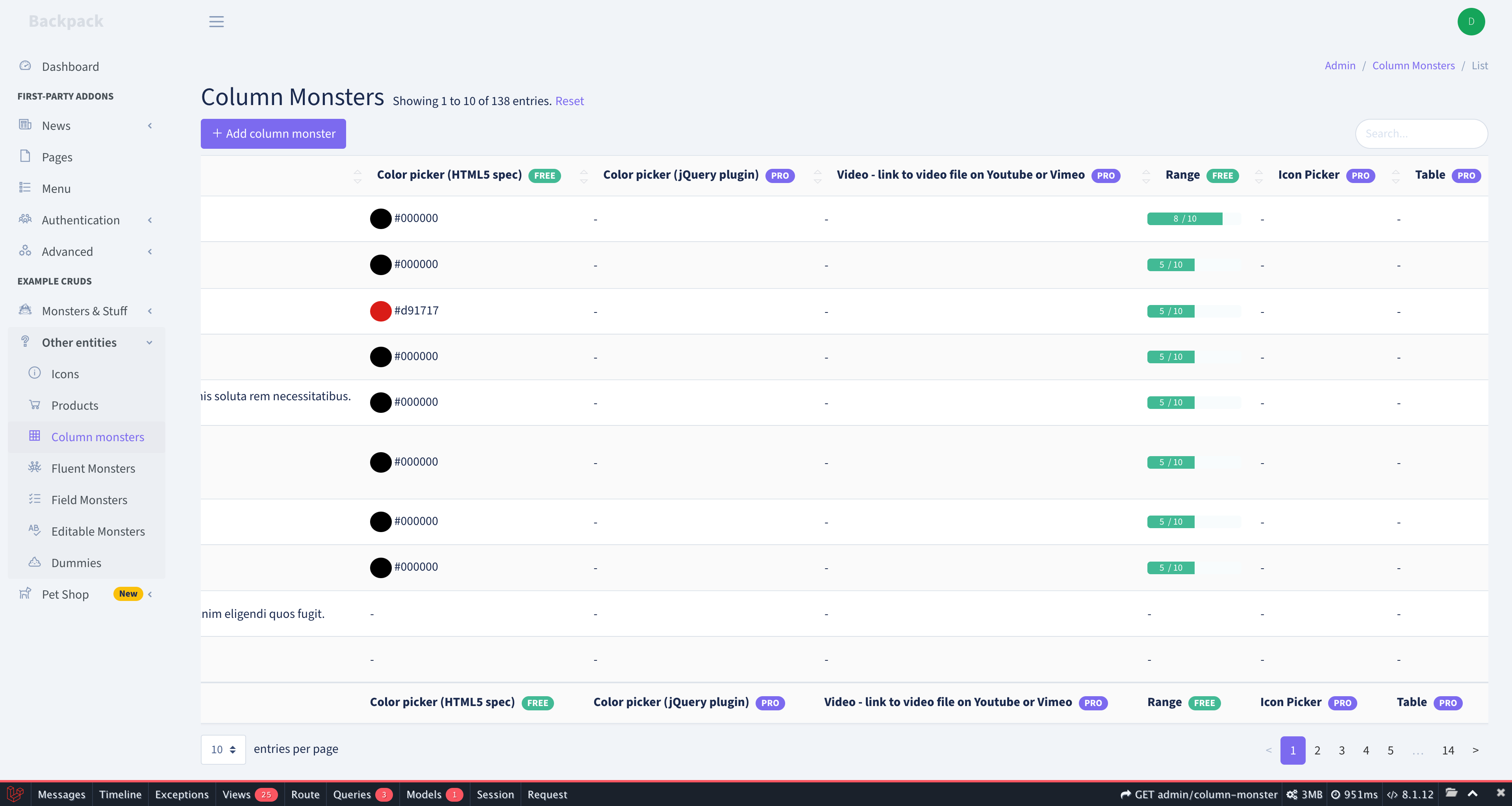Toggle the sidebar with the hamburger icon

(x=216, y=22)
